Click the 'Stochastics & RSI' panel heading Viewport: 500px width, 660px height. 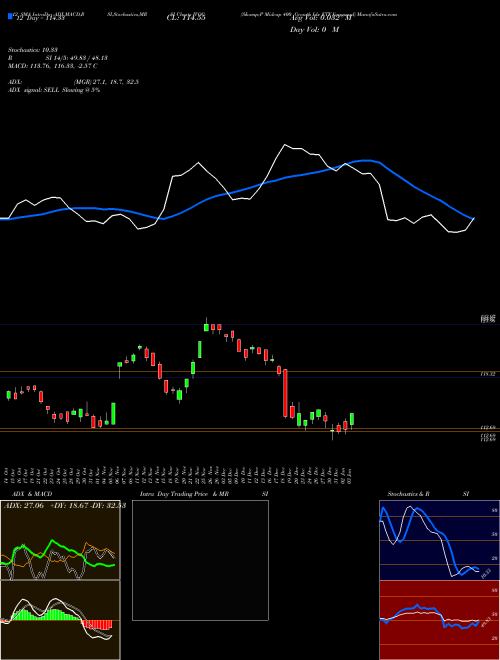[x=428, y=494]
